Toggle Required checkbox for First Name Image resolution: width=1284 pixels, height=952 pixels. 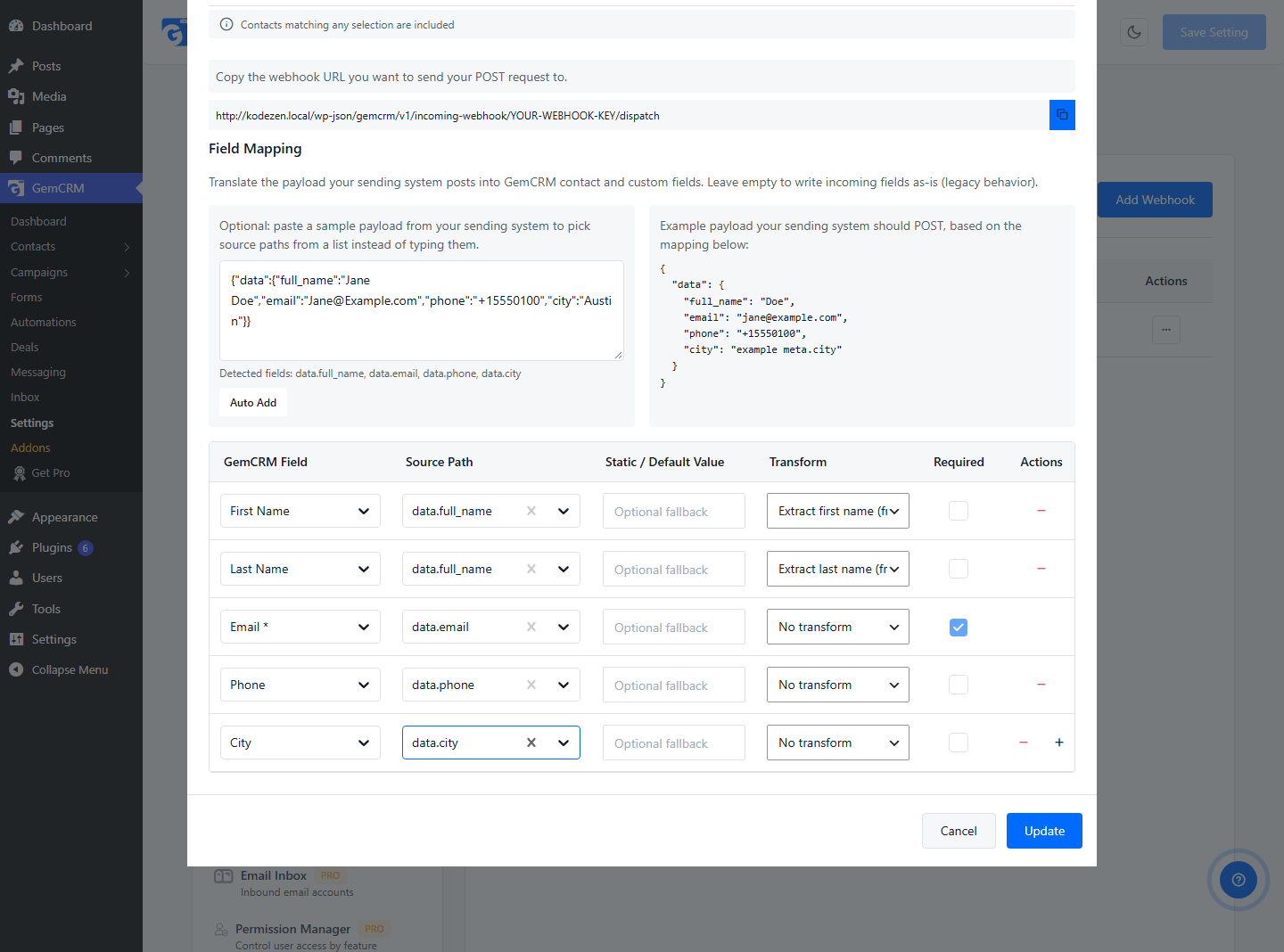pyautogui.click(x=959, y=511)
